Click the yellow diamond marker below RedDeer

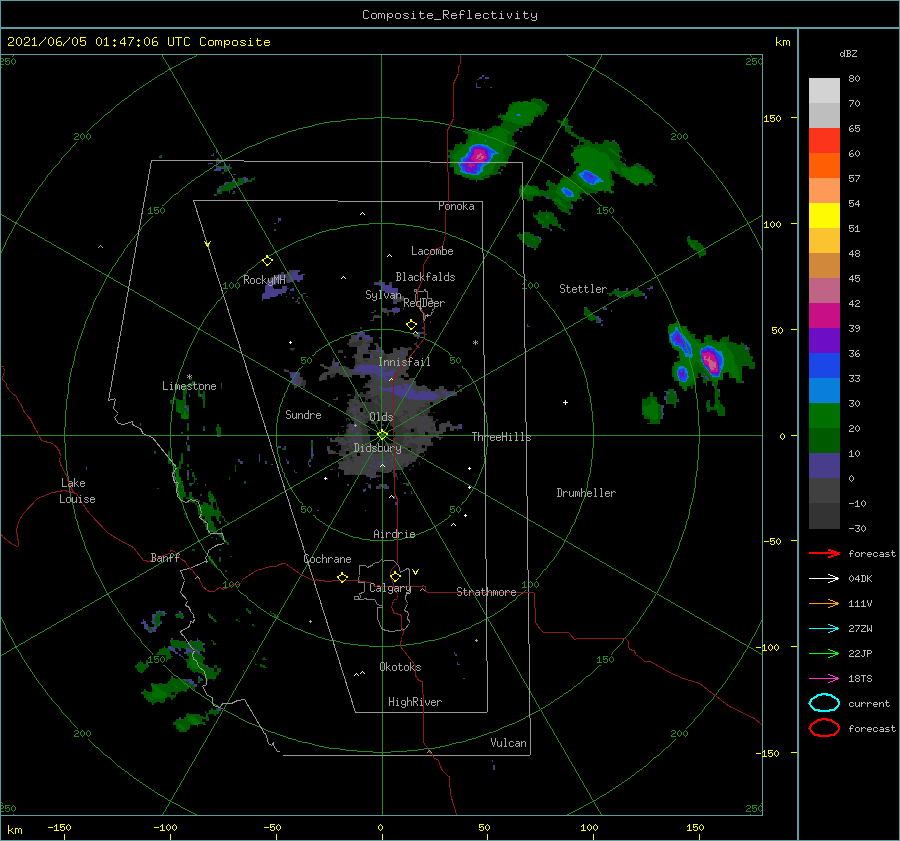tap(412, 325)
